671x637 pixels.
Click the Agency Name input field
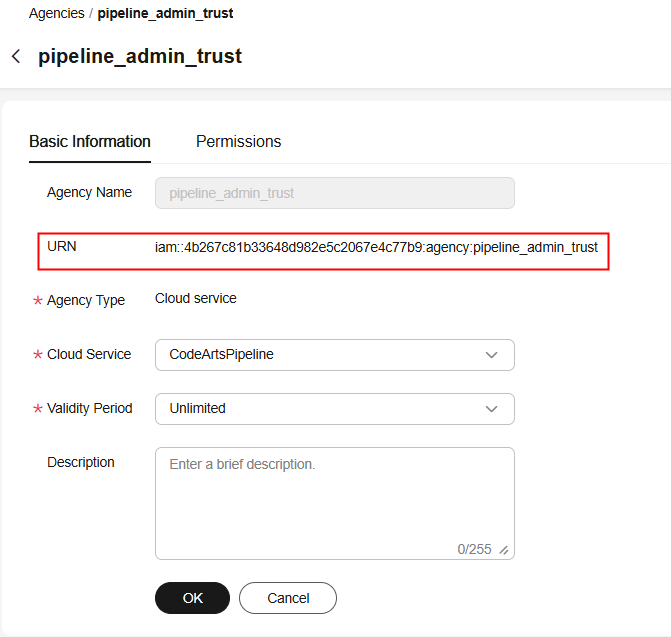[x=334, y=193]
